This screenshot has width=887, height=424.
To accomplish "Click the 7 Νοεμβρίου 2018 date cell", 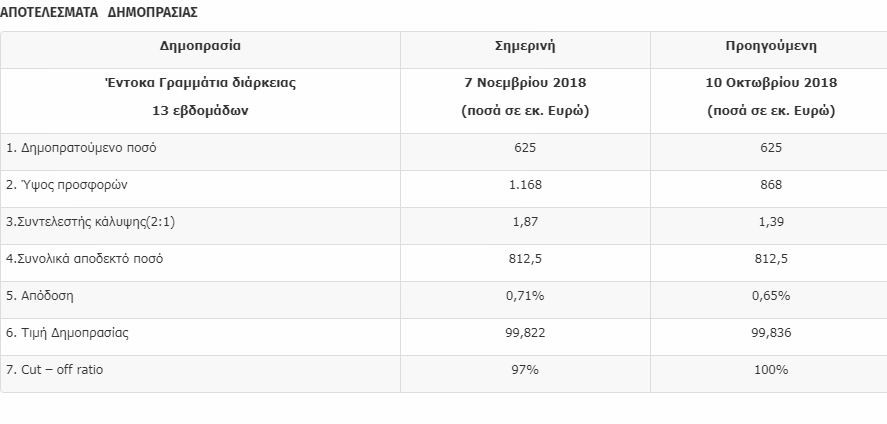I will coord(525,83).
